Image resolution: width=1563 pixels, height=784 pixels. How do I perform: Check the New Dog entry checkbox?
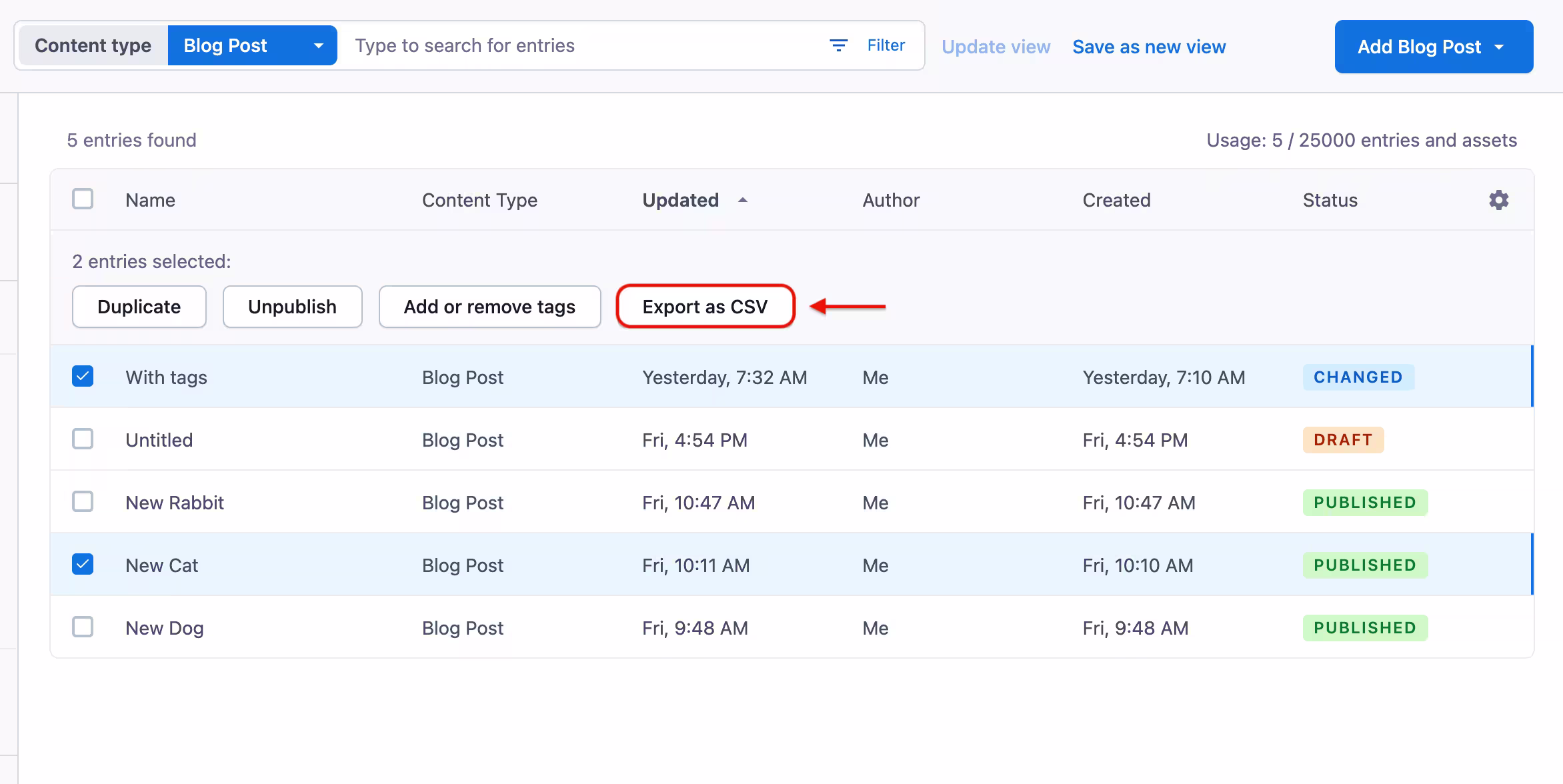(x=83, y=627)
